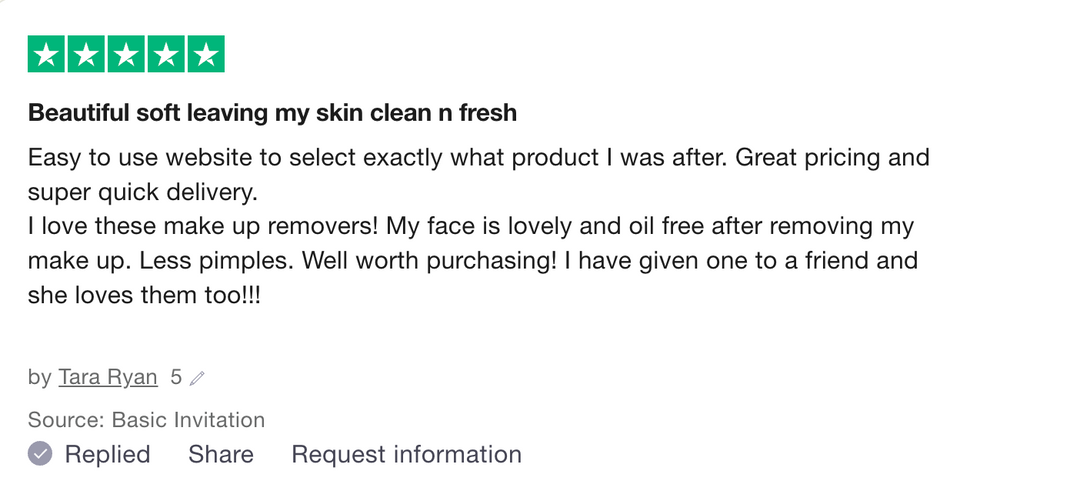The height and width of the screenshot is (491, 1080).
Task: Click the first green rating star
Action: [x=47, y=55]
